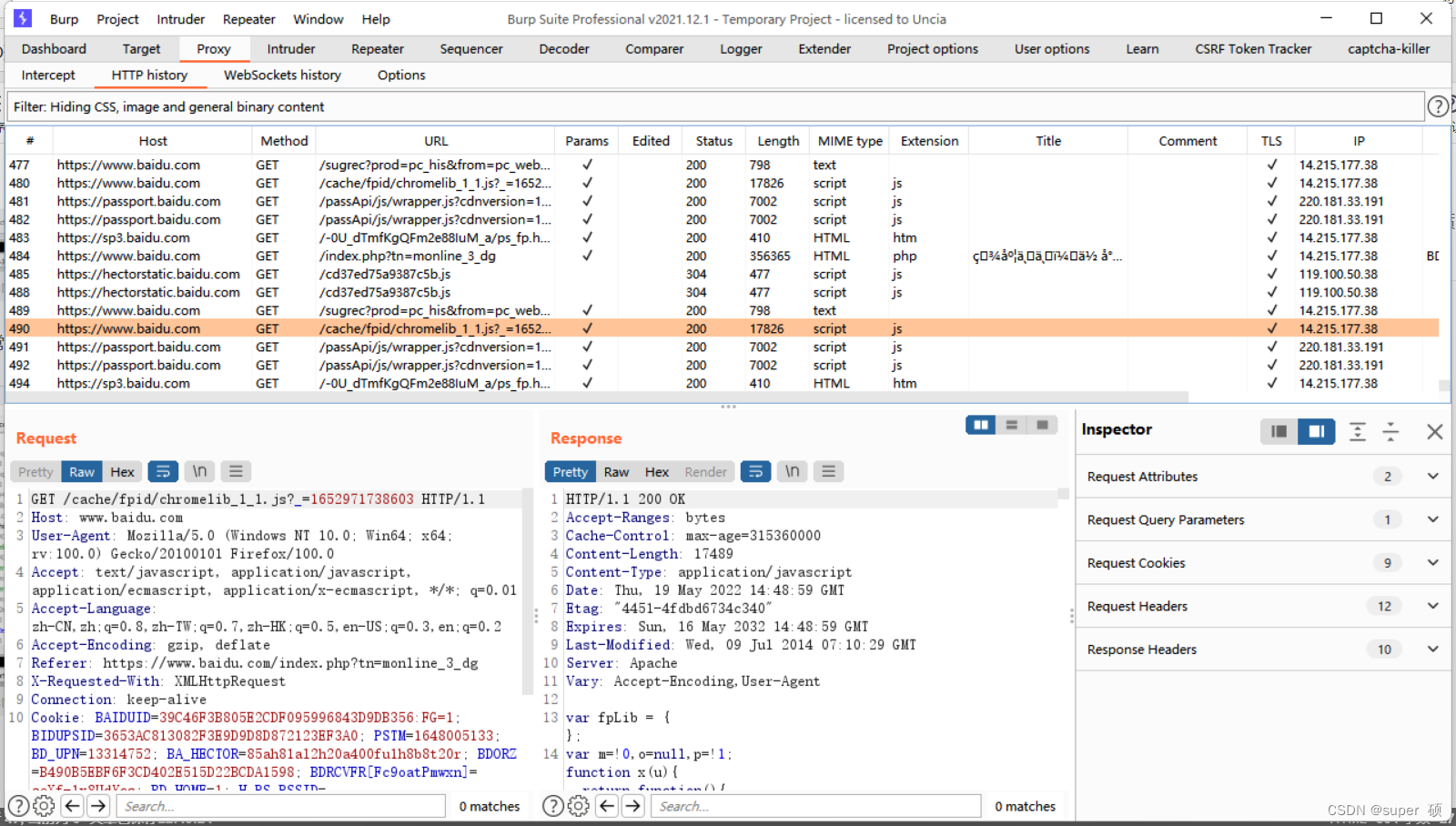Expand Request Query Parameters section

(1432, 519)
